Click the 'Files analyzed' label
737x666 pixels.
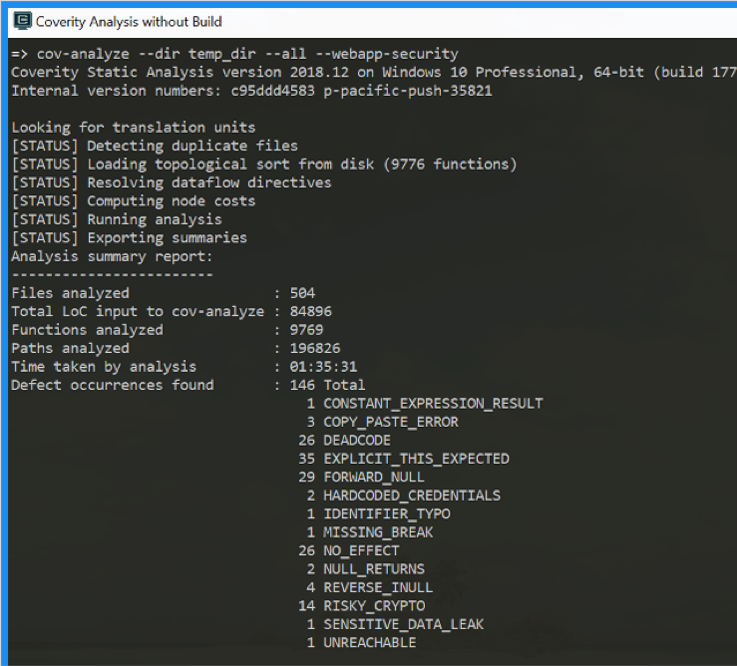[x=70, y=293]
